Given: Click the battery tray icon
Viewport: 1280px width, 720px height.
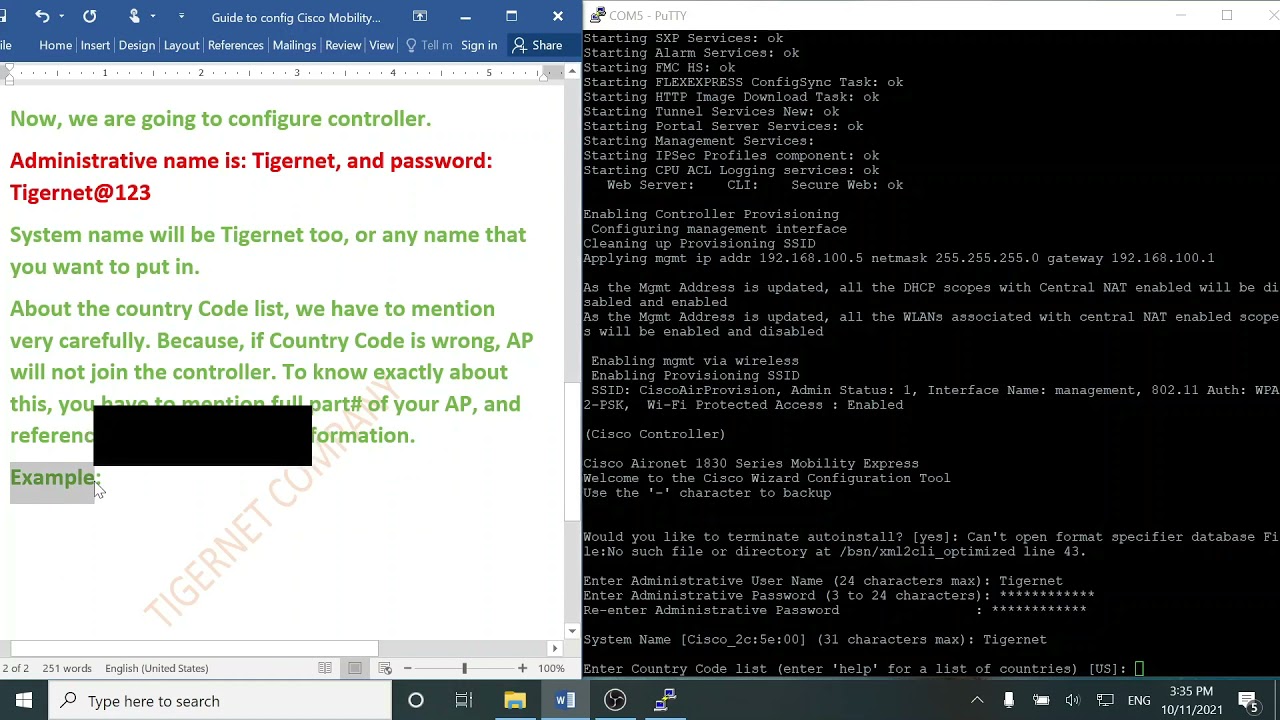Looking at the screenshot, I should pyautogui.click(x=1041, y=701).
